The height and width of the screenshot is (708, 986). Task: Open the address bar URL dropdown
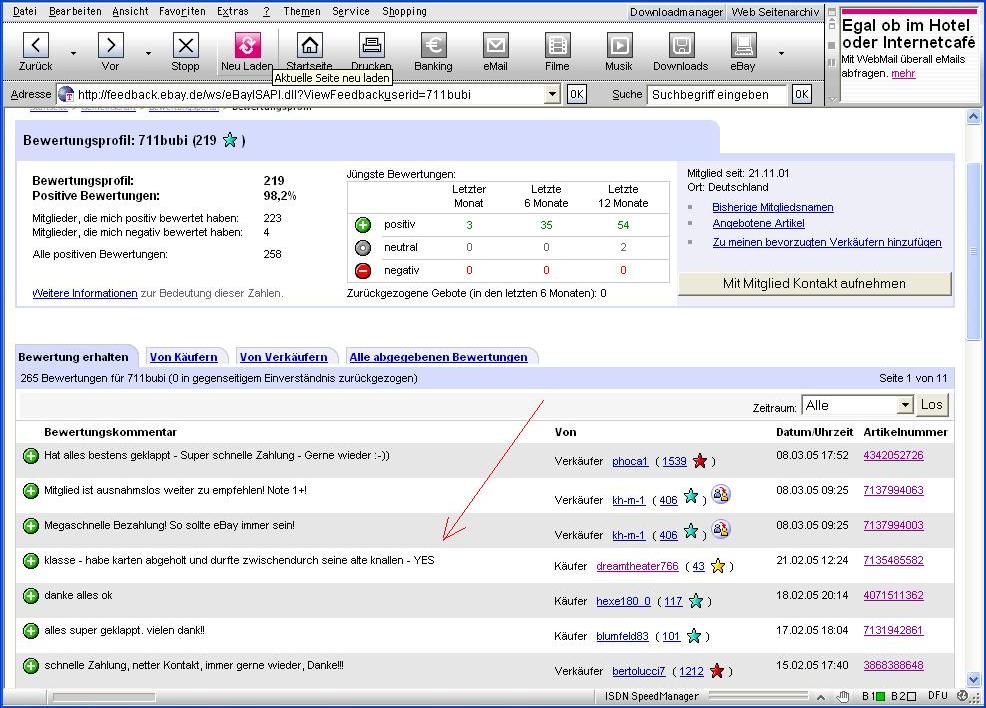(551, 94)
